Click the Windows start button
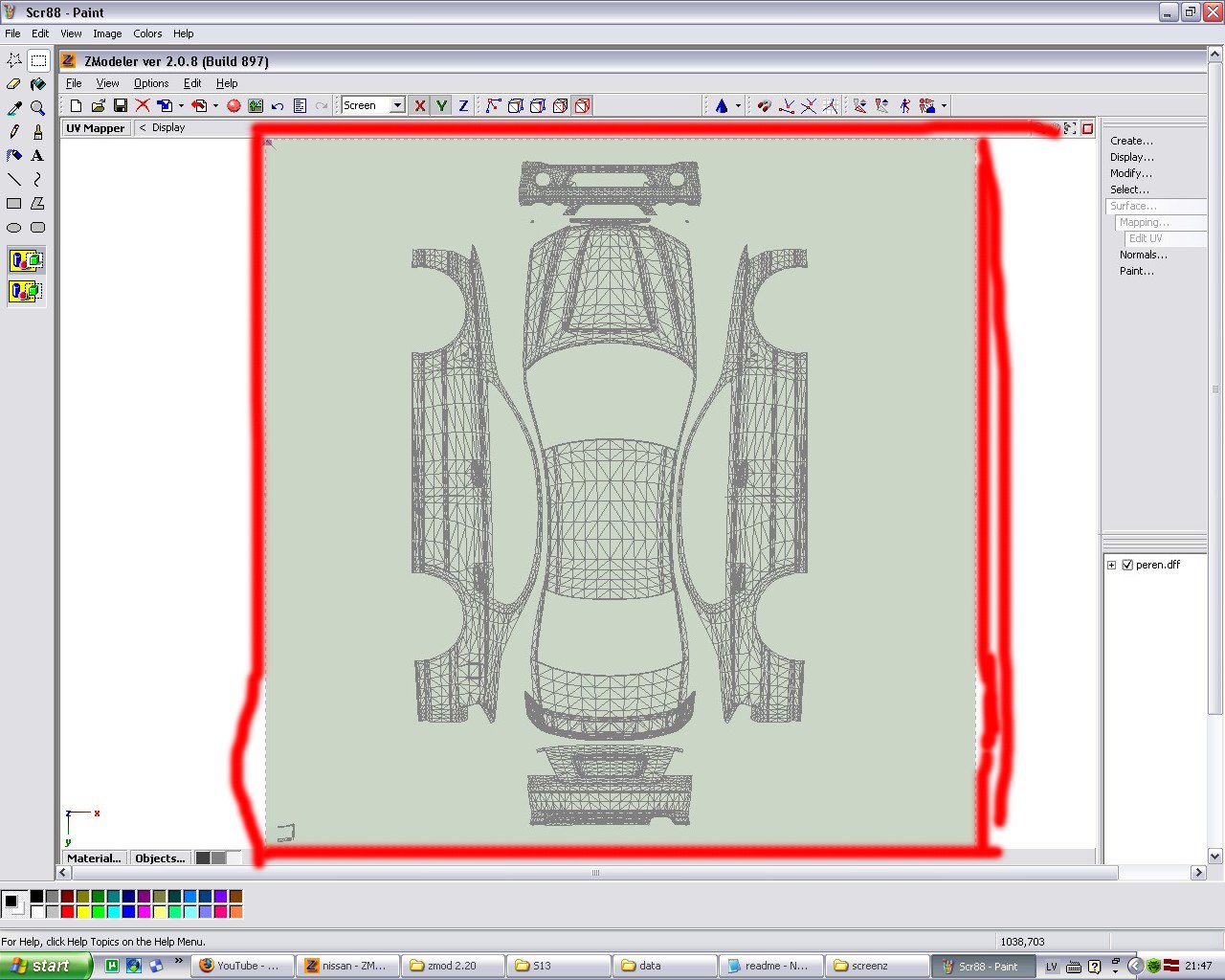The width and height of the screenshot is (1225, 980). (45, 966)
